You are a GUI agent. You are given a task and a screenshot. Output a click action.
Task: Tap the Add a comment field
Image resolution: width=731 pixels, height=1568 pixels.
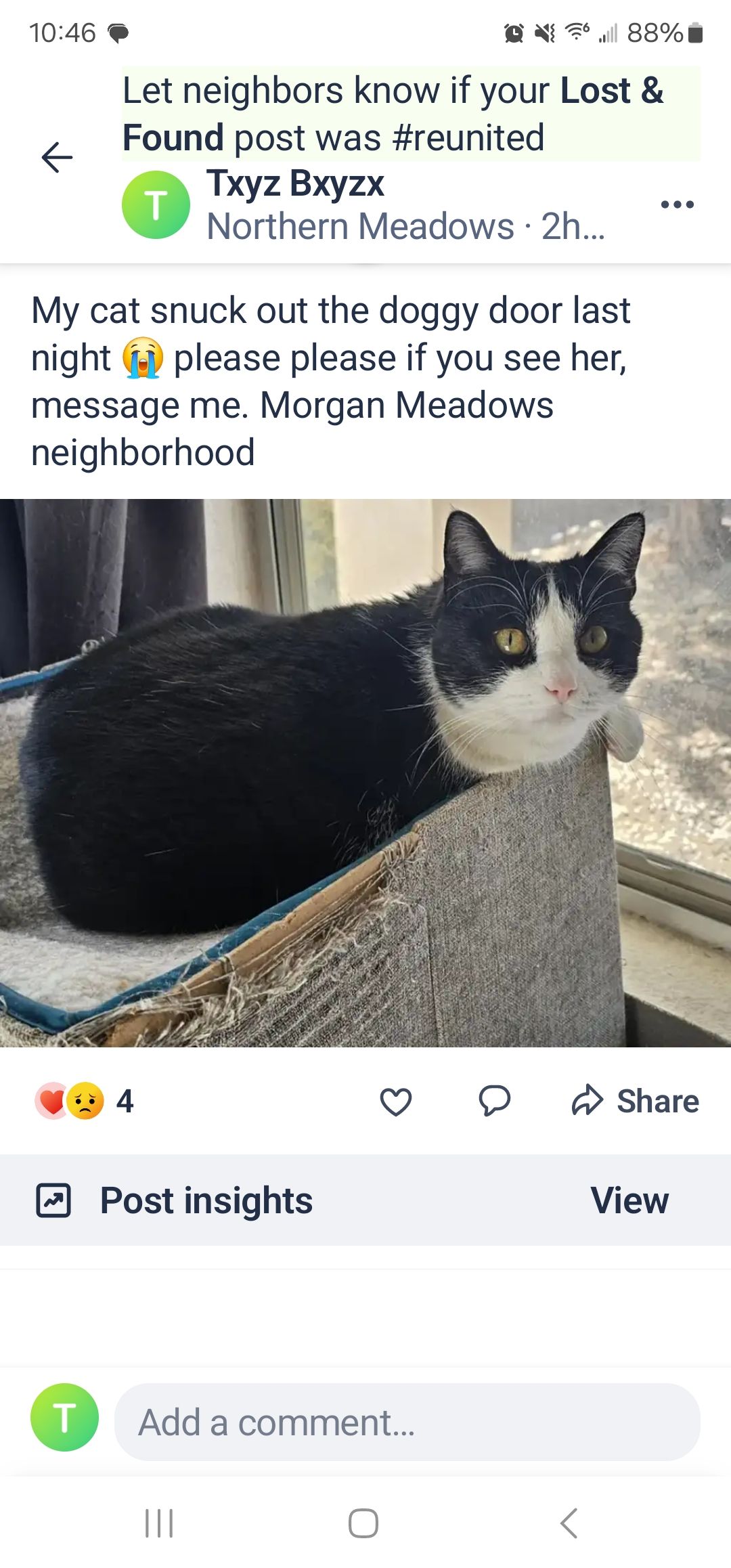point(407,1422)
